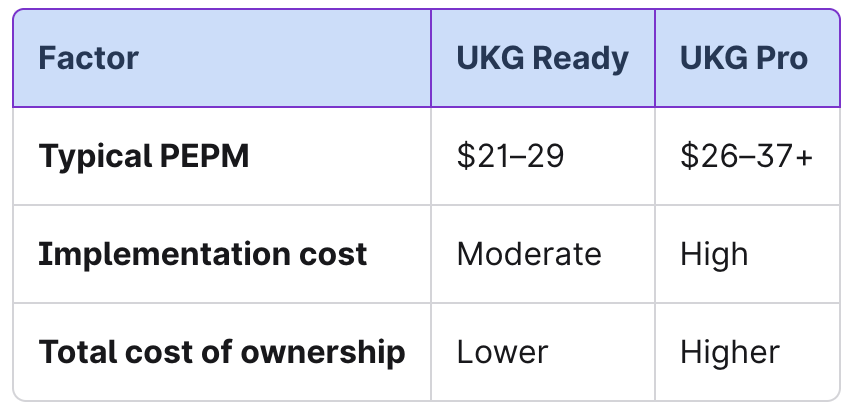
Task: Select the UKG Ready column header
Action: coord(543,58)
